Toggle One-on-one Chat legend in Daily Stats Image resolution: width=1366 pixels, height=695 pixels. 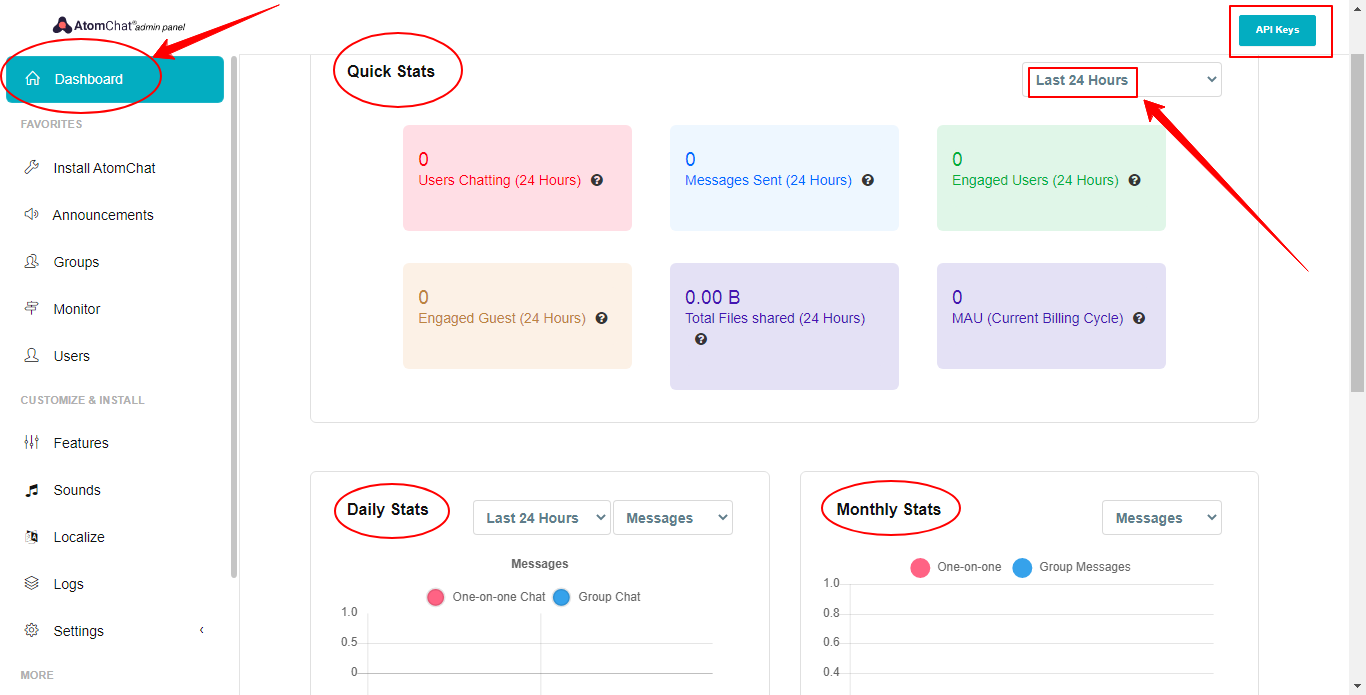click(x=486, y=597)
